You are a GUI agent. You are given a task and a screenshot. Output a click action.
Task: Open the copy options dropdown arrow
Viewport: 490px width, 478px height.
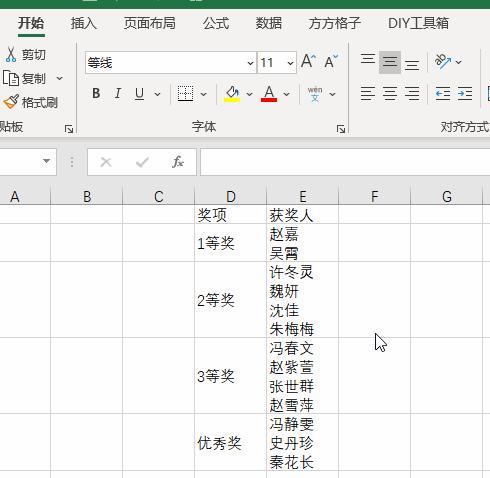(59, 79)
